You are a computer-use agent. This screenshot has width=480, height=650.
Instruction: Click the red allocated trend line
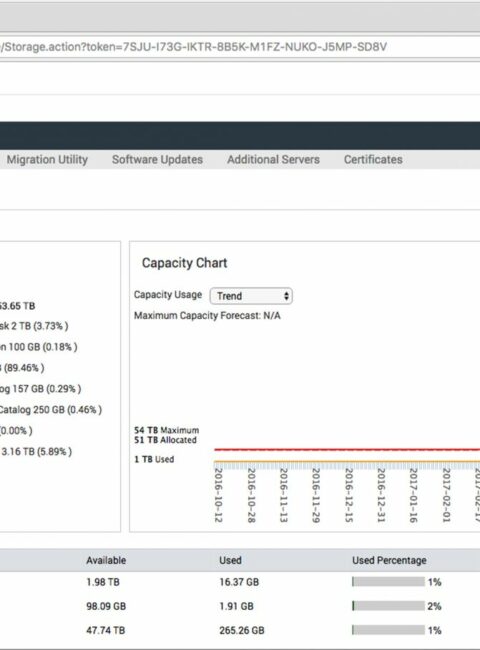[x=347, y=449]
